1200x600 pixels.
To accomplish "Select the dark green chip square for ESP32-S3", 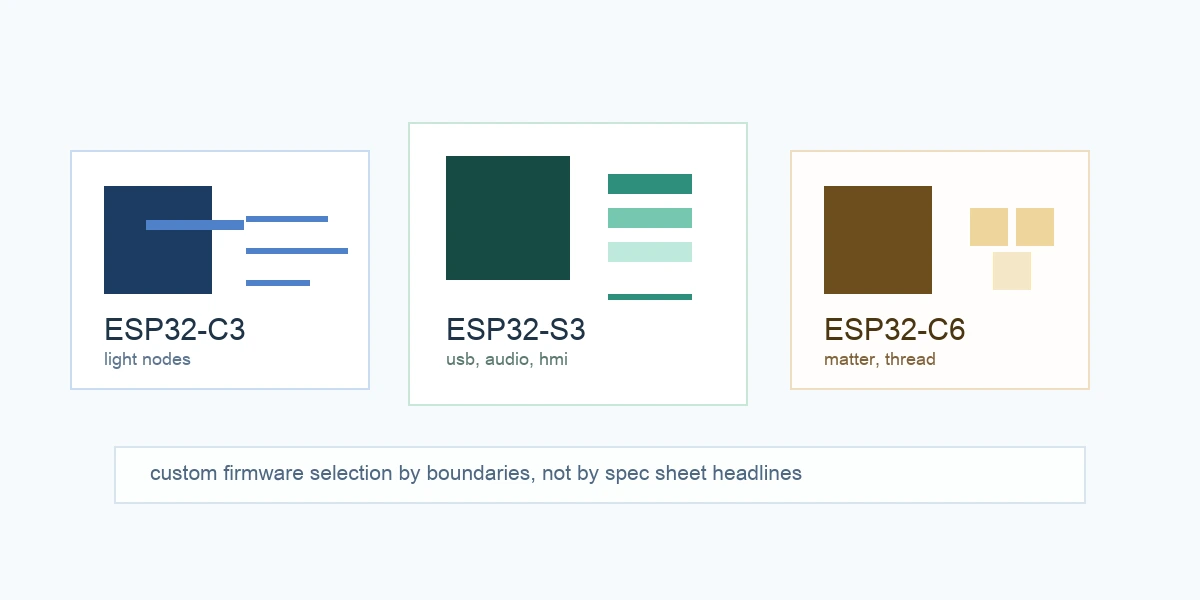I will tap(508, 218).
